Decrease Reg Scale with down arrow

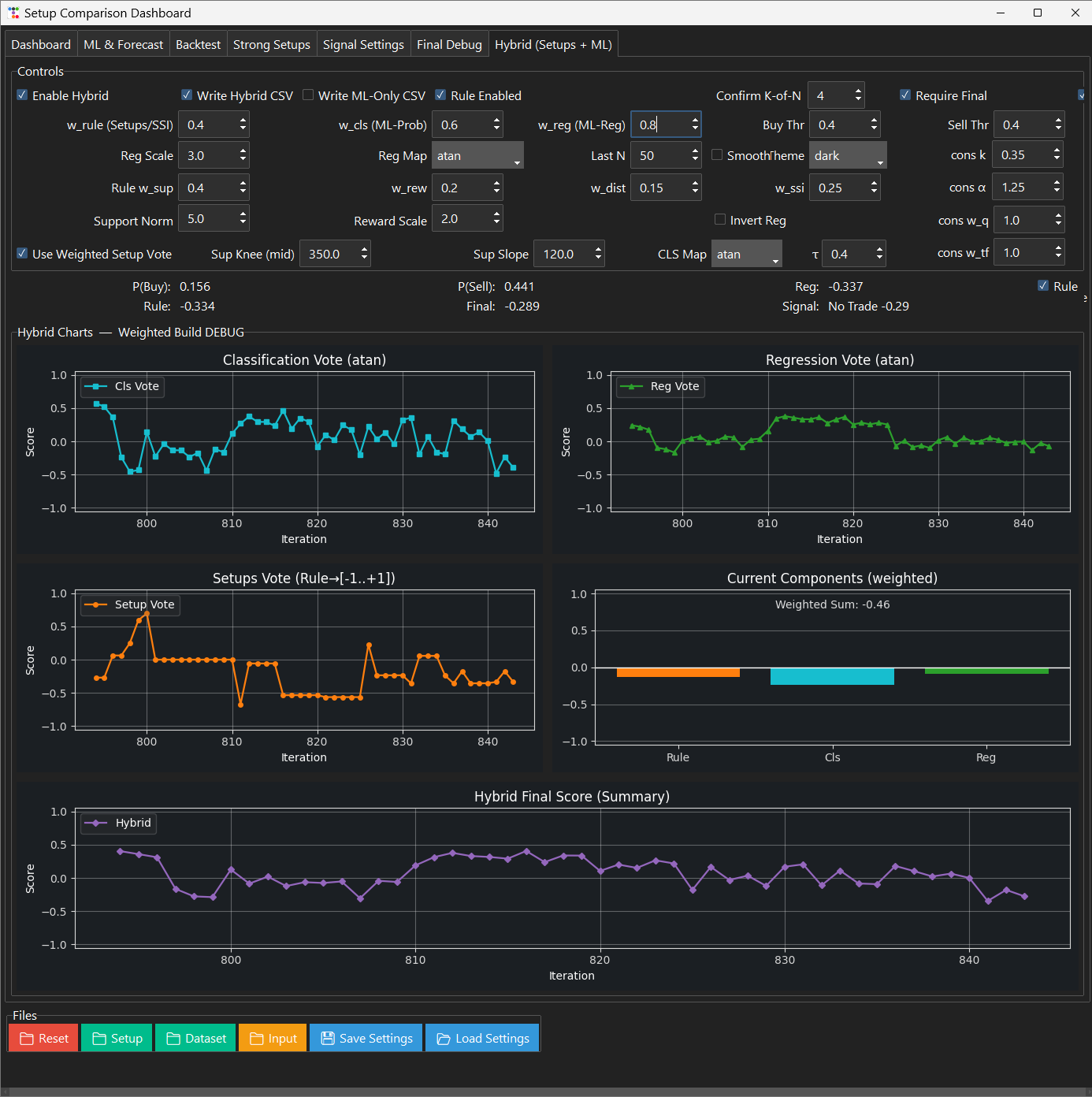point(243,160)
